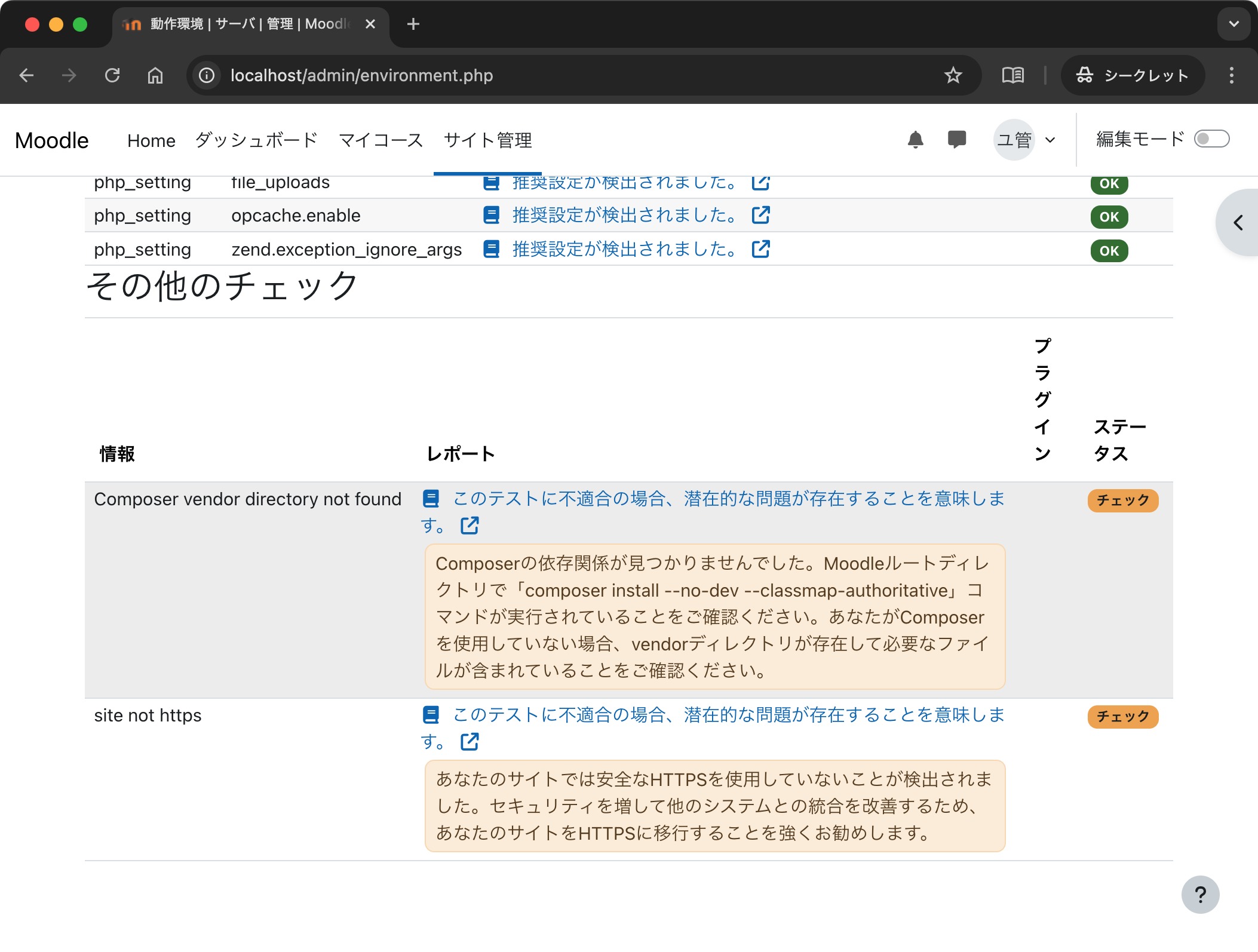The height and width of the screenshot is (952, 1258).
Task: Toggle the 編集モード edit mode switch
Action: [1211, 139]
